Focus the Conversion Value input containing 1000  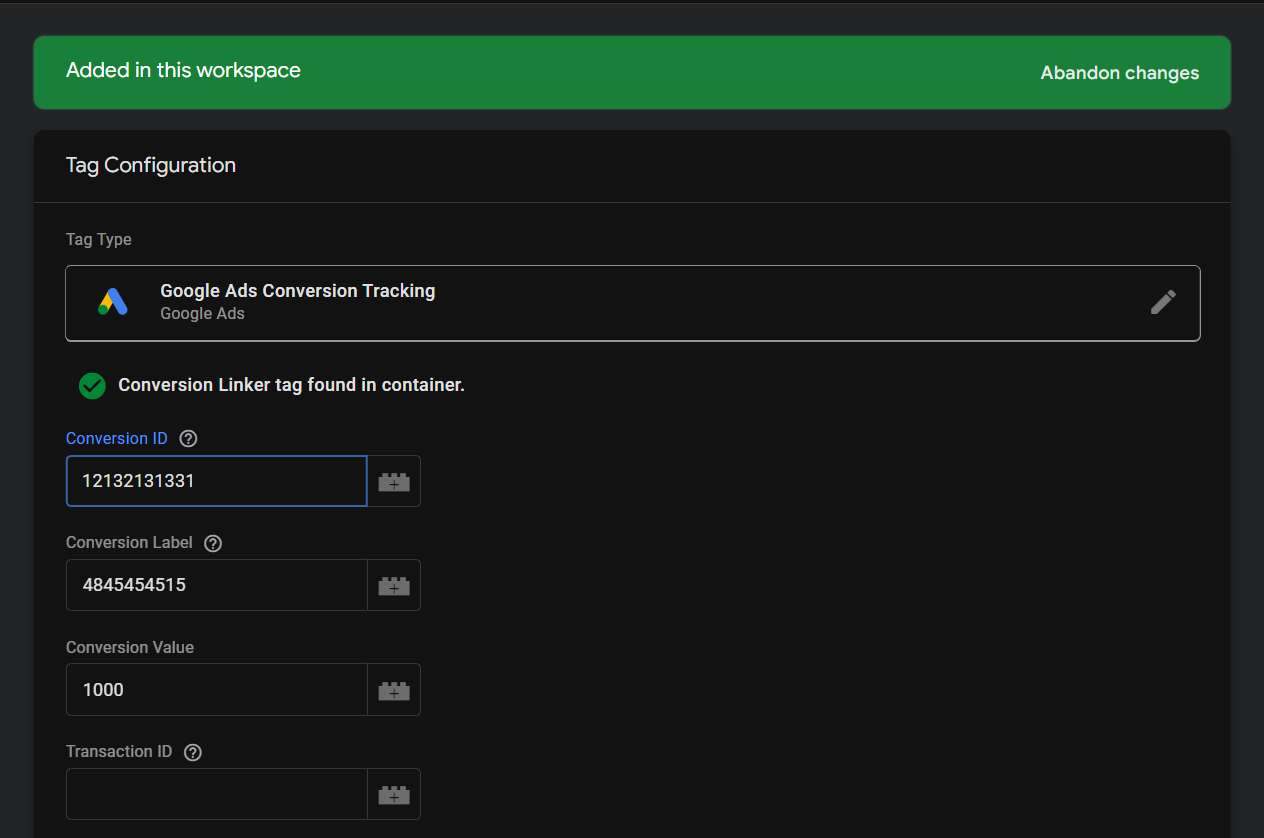(x=217, y=690)
